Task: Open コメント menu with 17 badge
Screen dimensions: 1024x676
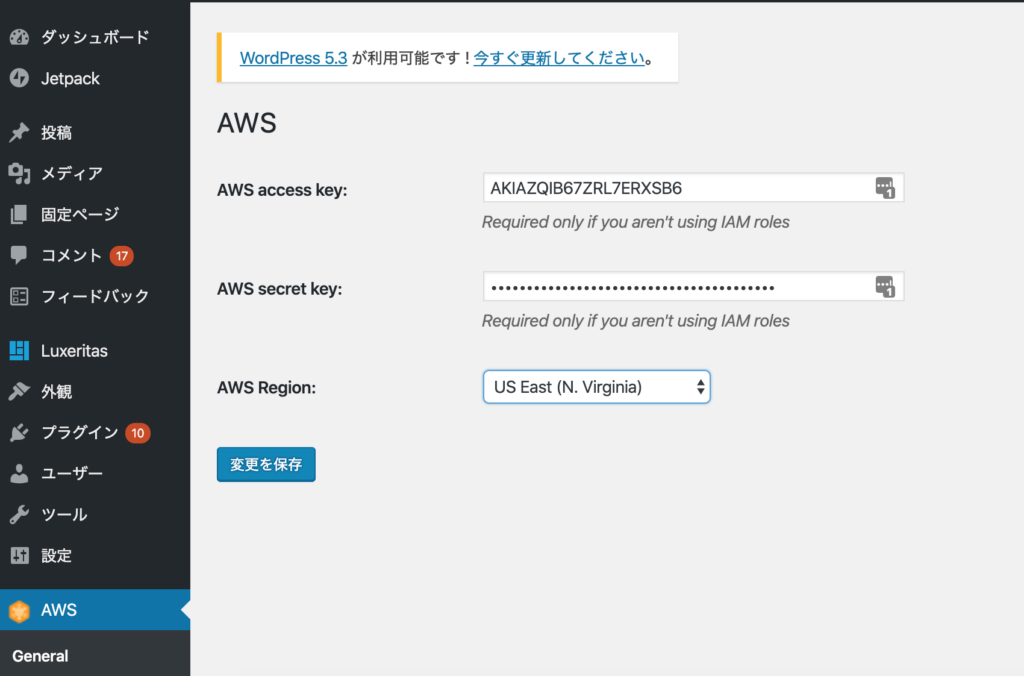Action: pyautogui.click(x=95, y=255)
